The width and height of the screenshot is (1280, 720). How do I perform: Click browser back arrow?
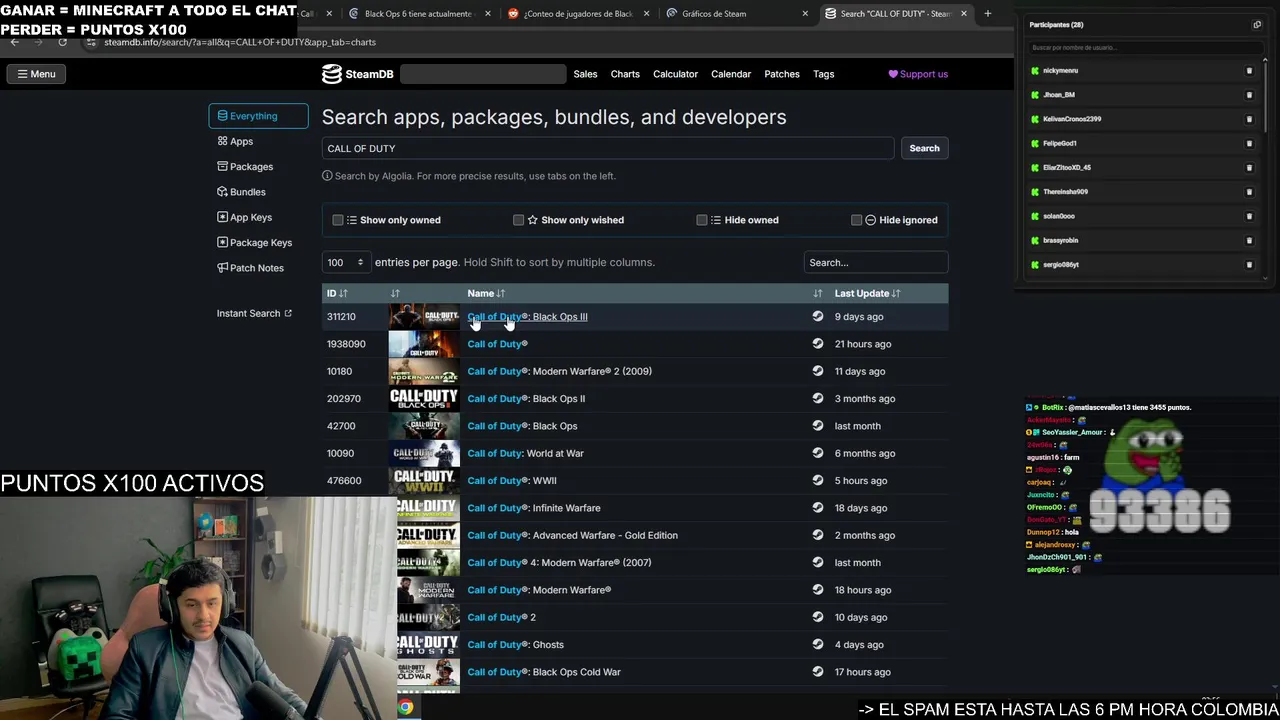pos(15,42)
